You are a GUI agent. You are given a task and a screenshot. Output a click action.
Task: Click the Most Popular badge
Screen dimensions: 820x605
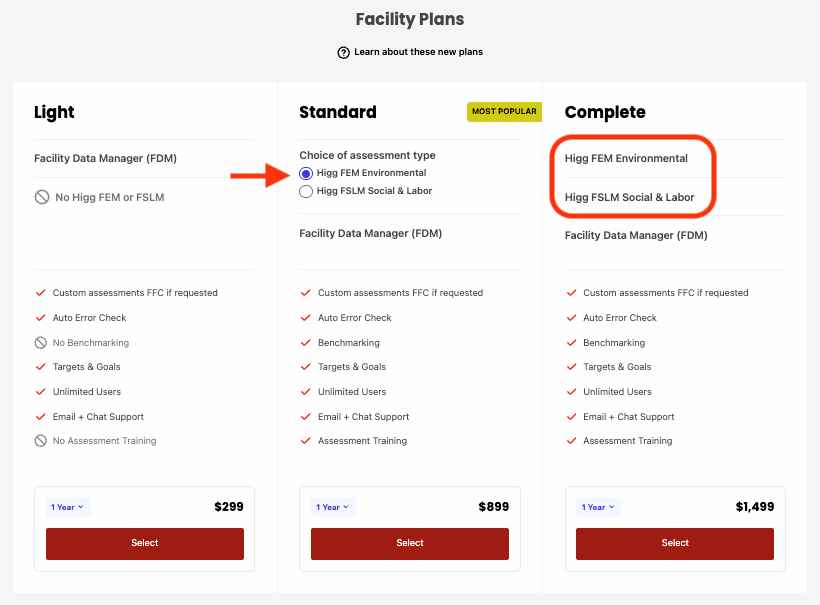504,111
